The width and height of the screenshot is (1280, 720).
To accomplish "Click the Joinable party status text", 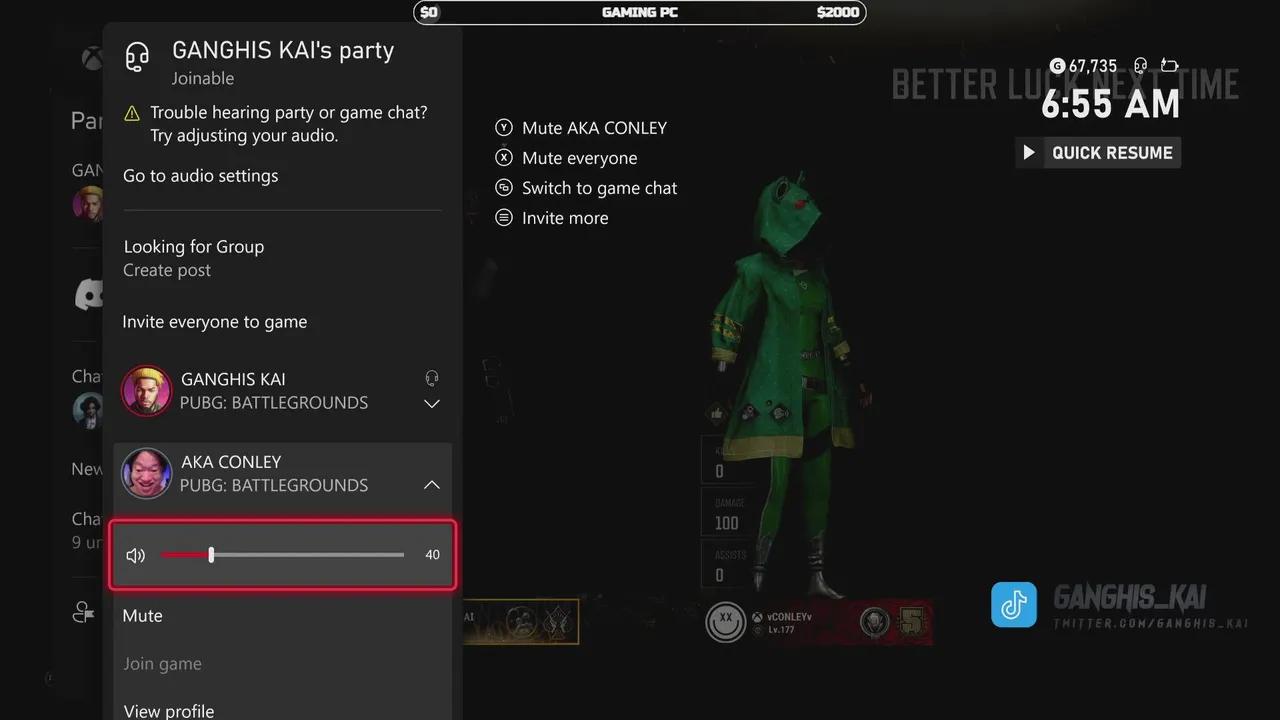I will (203, 79).
